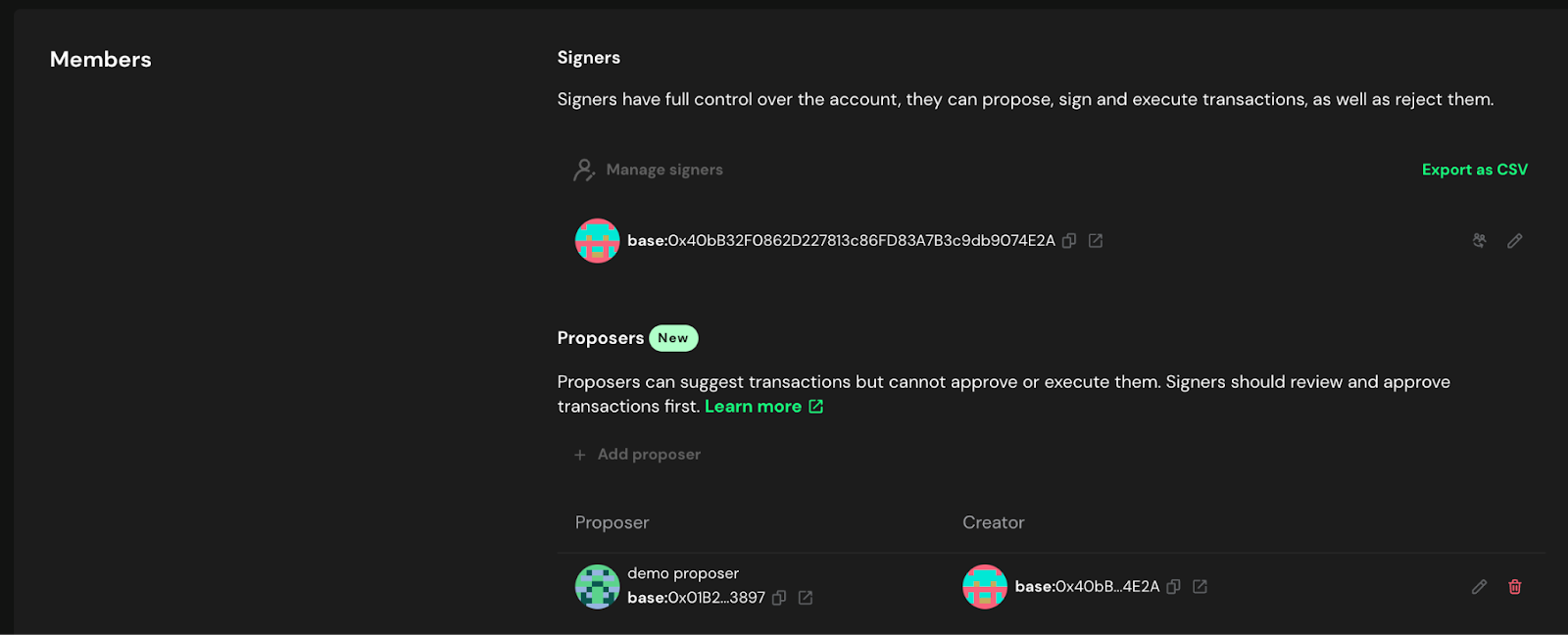The width and height of the screenshot is (1568, 635).
Task: Select the replace signer icon
Action: pyautogui.click(x=1480, y=240)
